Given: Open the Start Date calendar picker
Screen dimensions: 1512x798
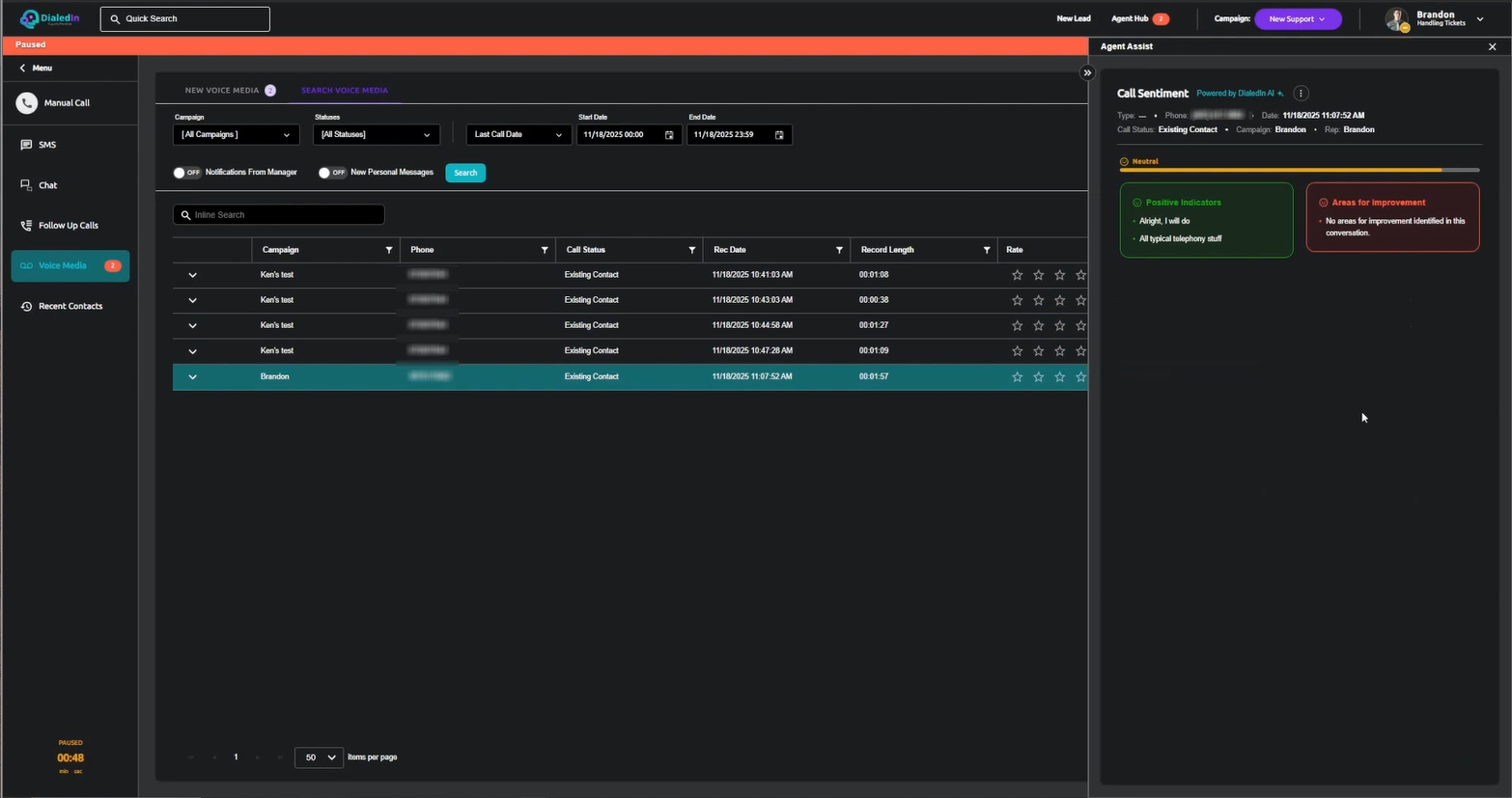Looking at the screenshot, I should click(x=669, y=135).
